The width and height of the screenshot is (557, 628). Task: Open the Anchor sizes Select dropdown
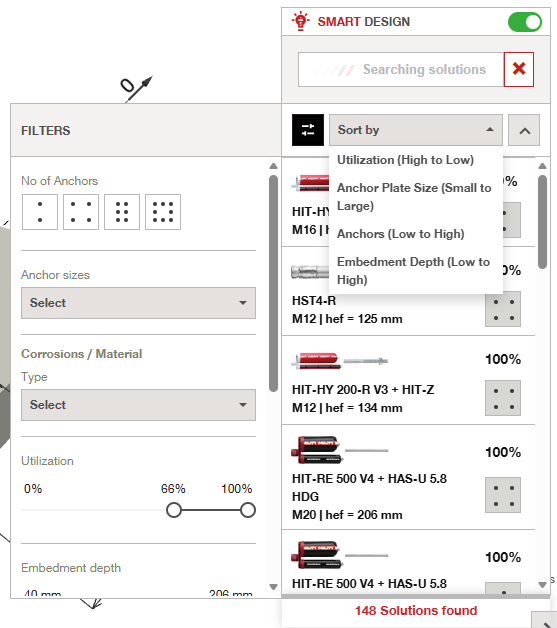(138, 303)
